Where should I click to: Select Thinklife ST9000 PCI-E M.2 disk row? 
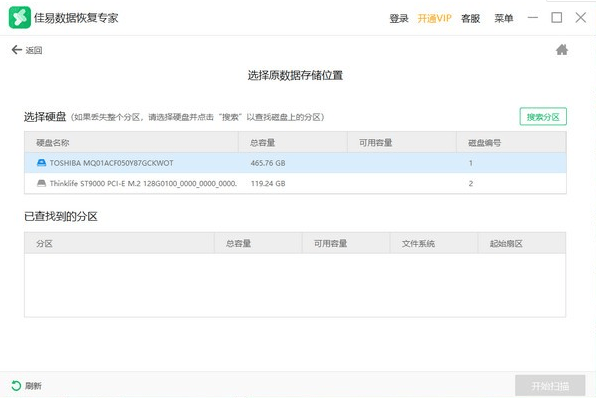click(x=295, y=183)
